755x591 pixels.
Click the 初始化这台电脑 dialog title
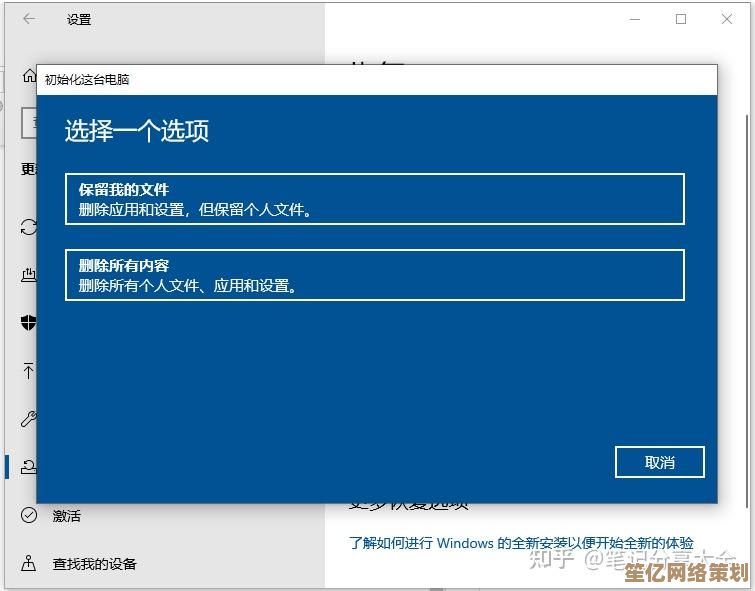point(87,79)
